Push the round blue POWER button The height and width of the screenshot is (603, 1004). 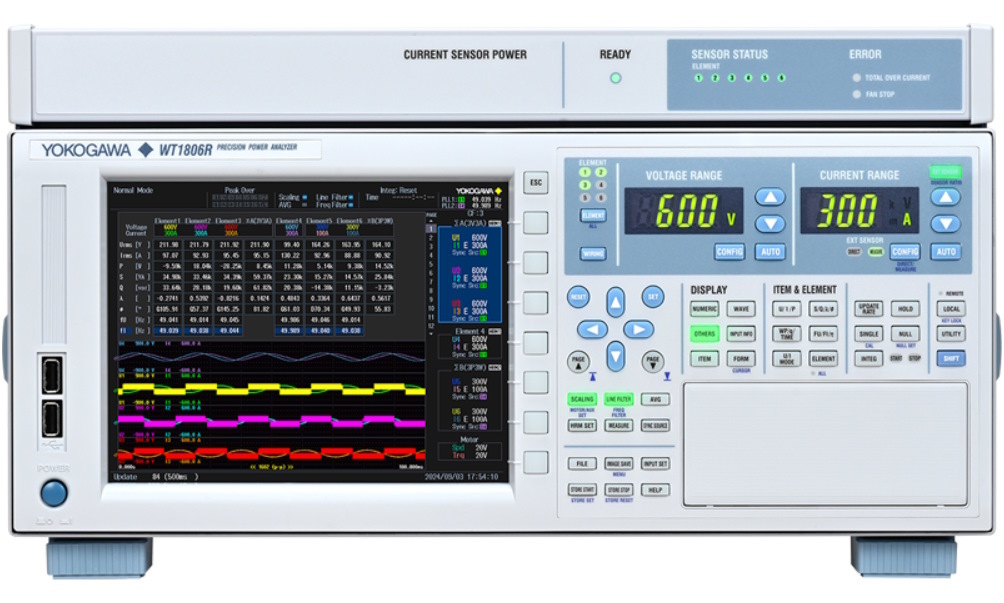click(x=53, y=494)
